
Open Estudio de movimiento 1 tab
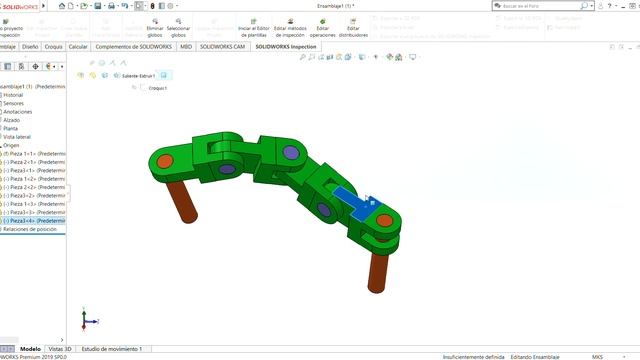(x=112, y=349)
